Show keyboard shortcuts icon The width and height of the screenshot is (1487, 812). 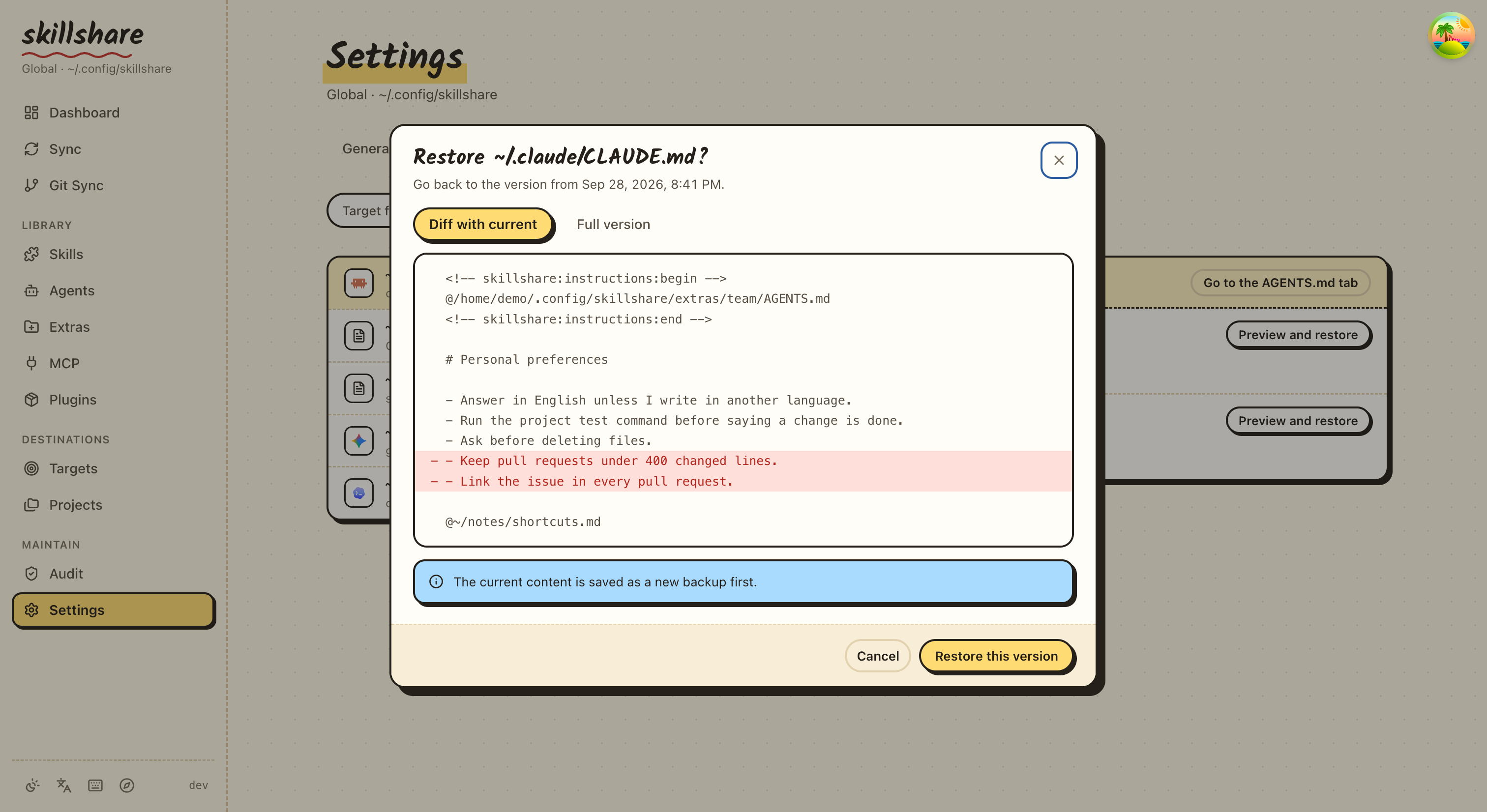click(95, 785)
